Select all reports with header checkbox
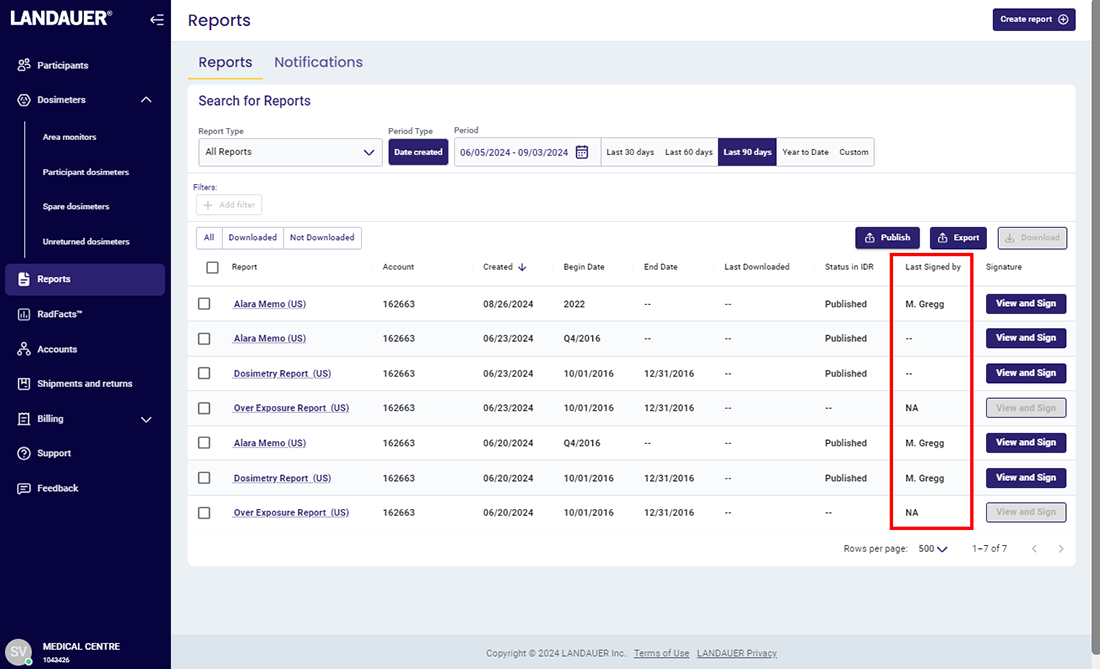Image resolution: width=1100 pixels, height=669 pixels. tap(212, 267)
